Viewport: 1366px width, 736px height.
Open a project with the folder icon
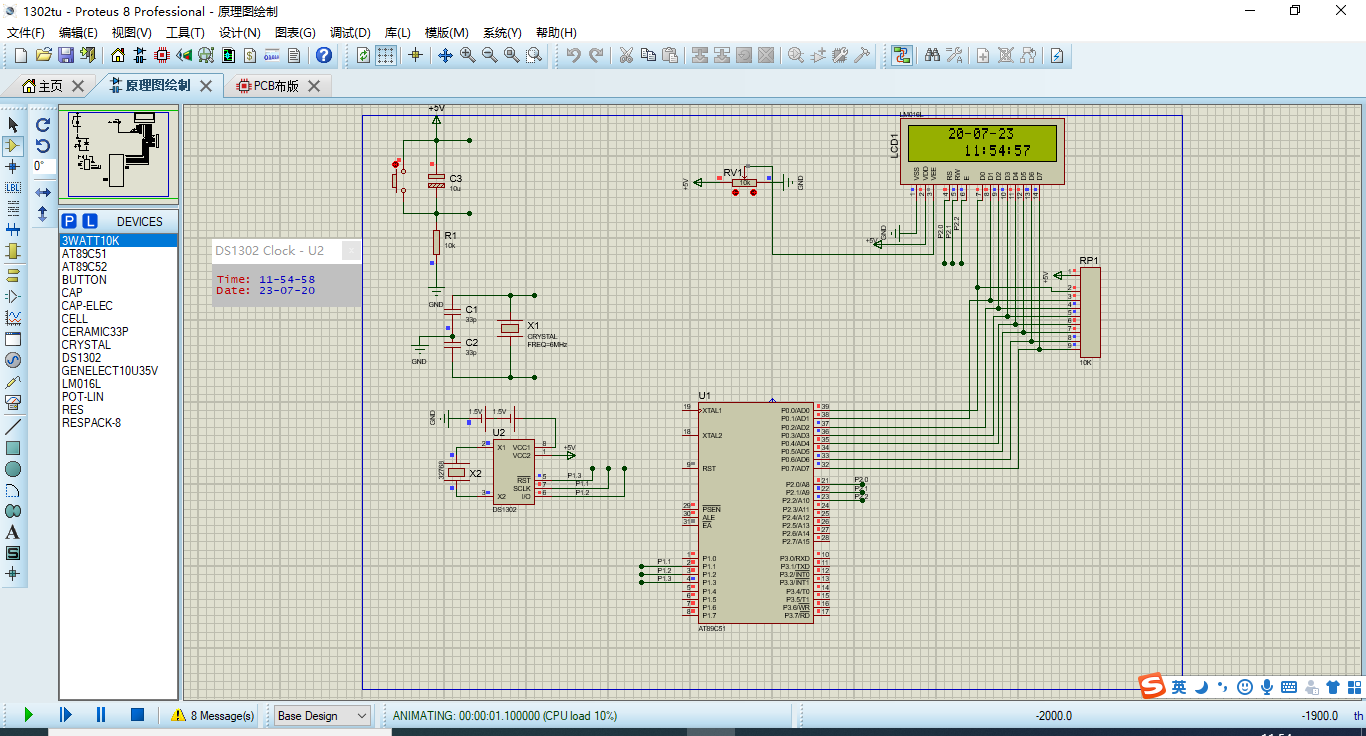(x=43, y=55)
